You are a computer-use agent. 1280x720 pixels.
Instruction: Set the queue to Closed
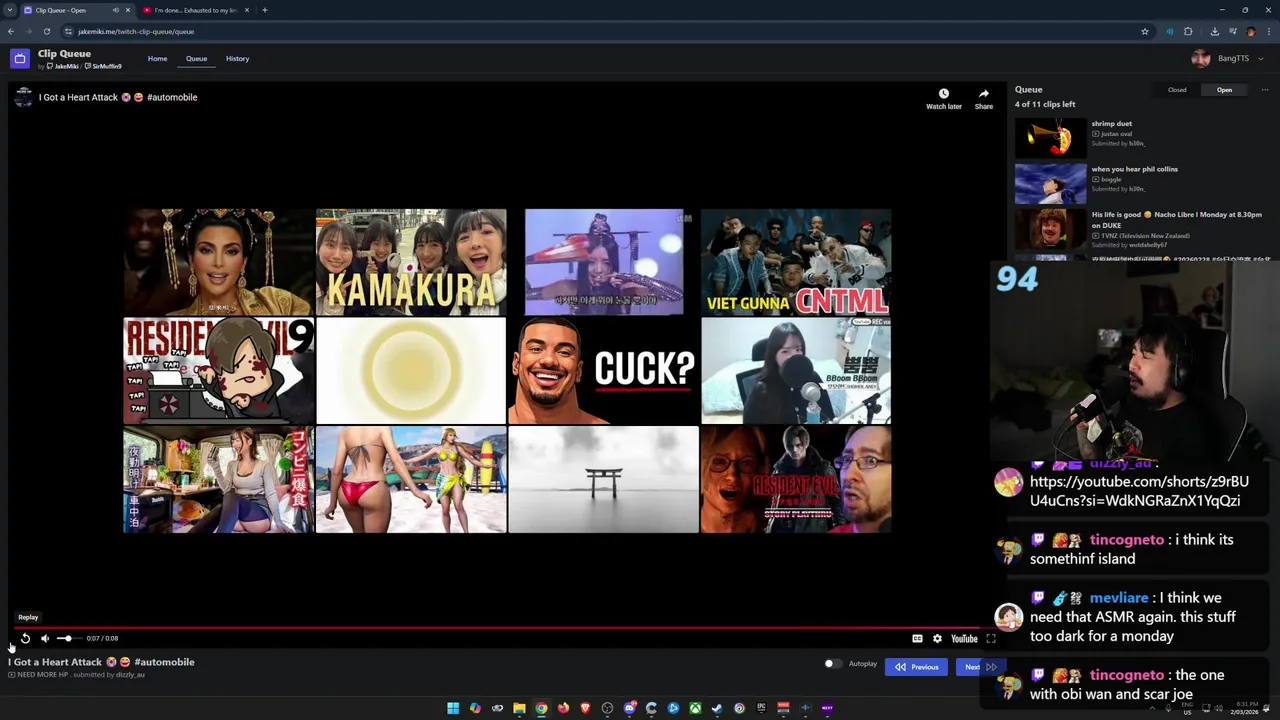(x=1177, y=90)
